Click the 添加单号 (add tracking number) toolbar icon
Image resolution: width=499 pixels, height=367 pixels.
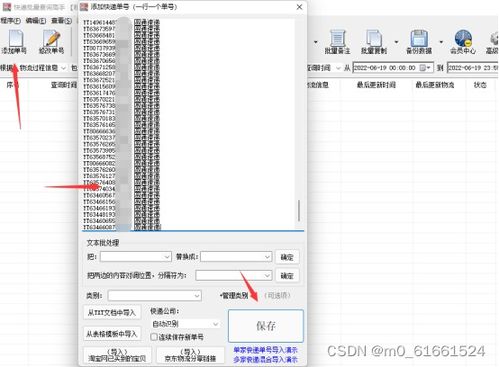tap(15, 41)
